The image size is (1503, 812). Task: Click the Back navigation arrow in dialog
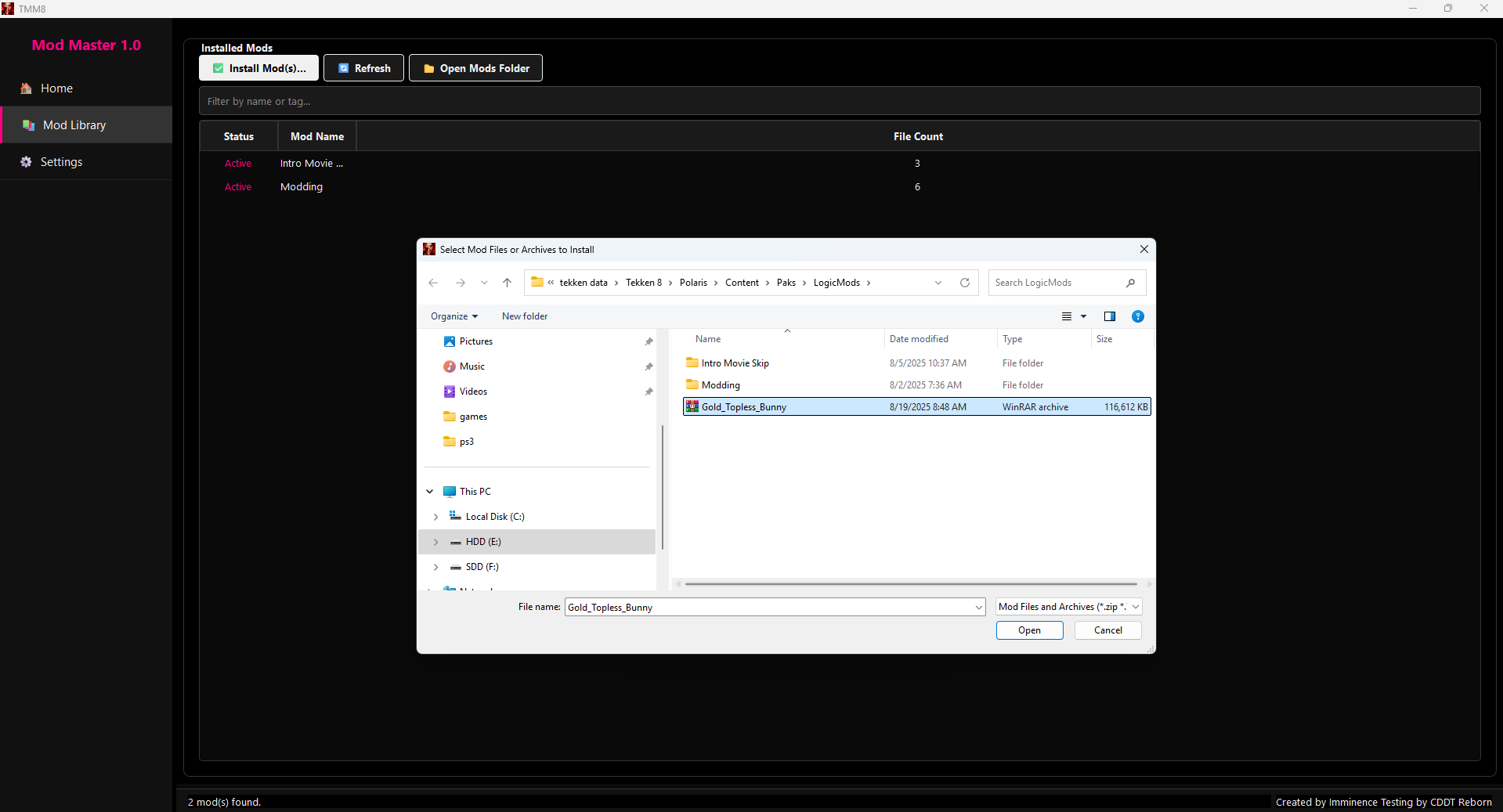(433, 283)
